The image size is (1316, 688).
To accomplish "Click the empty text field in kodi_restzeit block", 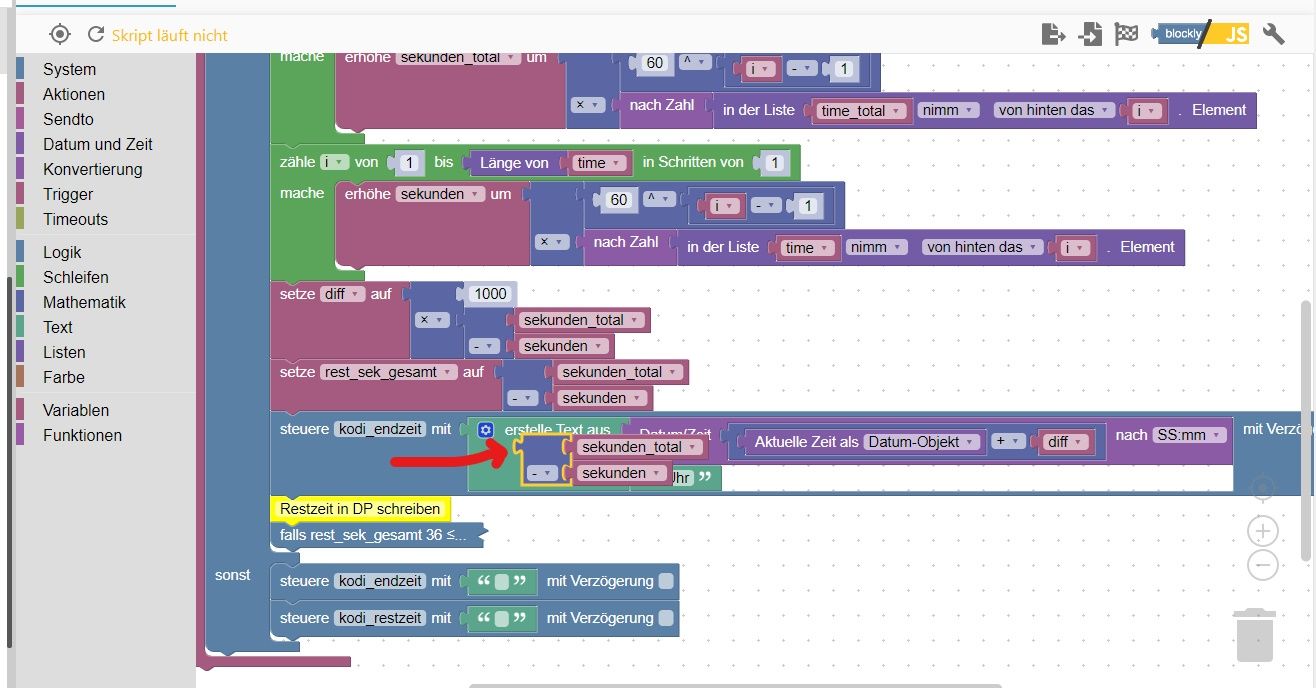I will [x=502, y=618].
